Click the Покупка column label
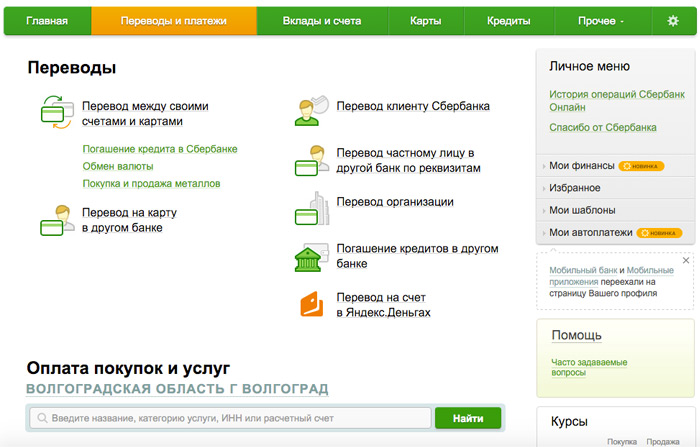This screenshot has width=700, height=447. pyautogui.click(x=622, y=442)
